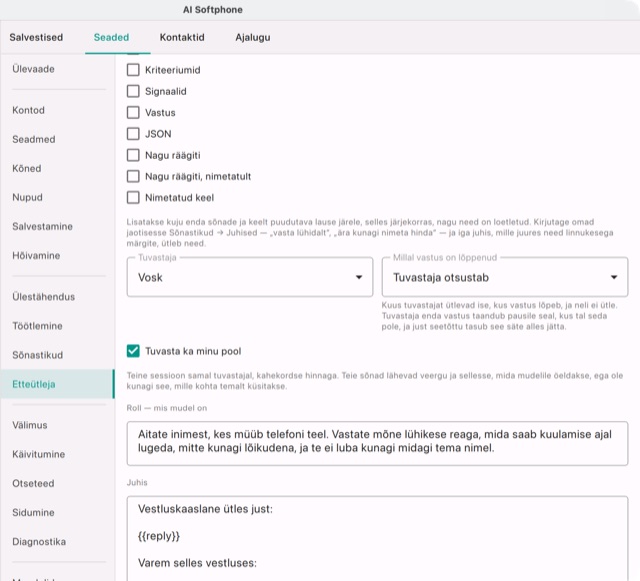This screenshot has width=640, height=581.
Task: Select Etteütleja in the sidebar
Action: pos(57,384)
